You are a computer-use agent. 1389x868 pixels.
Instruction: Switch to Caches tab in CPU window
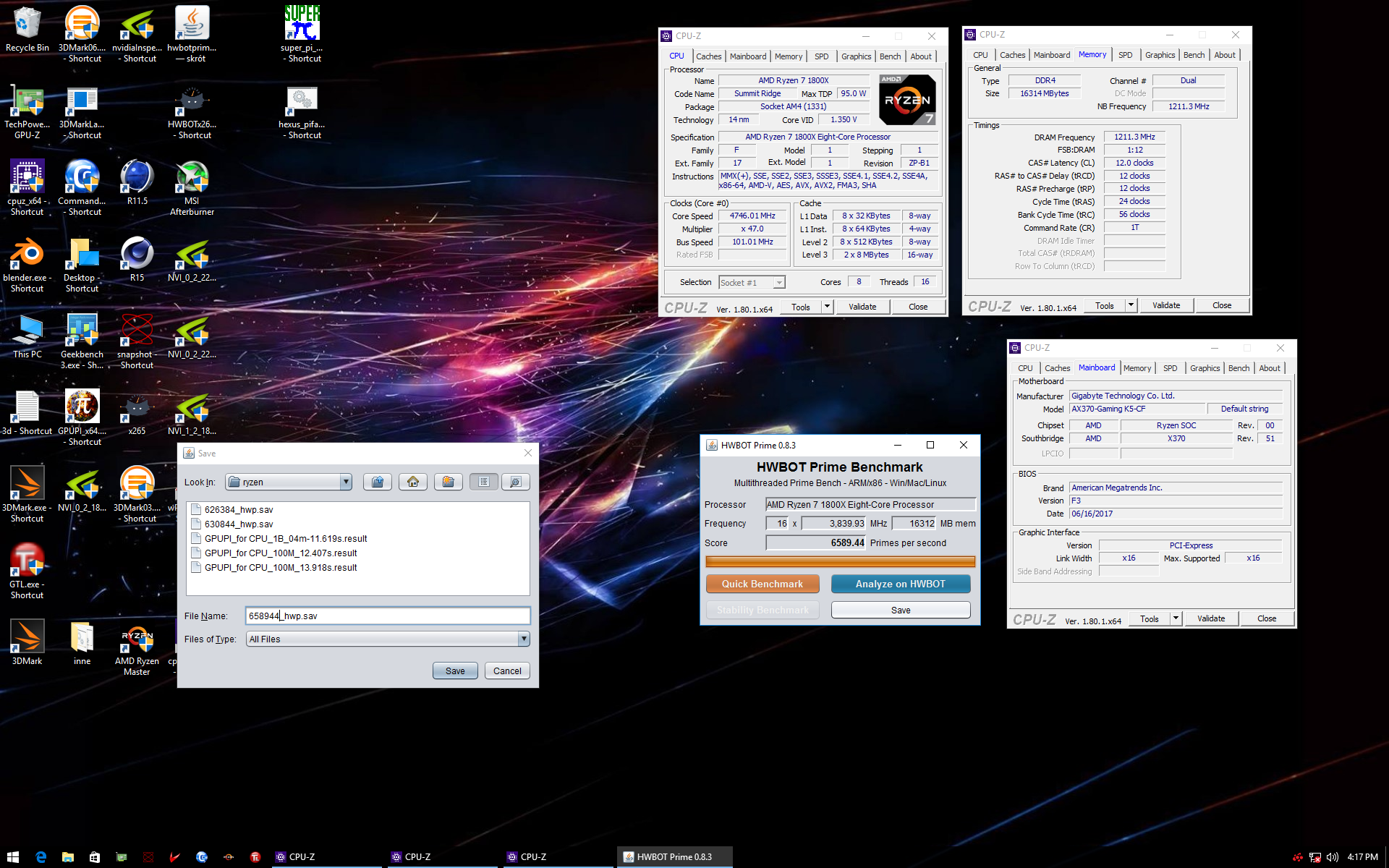[708, 56]
